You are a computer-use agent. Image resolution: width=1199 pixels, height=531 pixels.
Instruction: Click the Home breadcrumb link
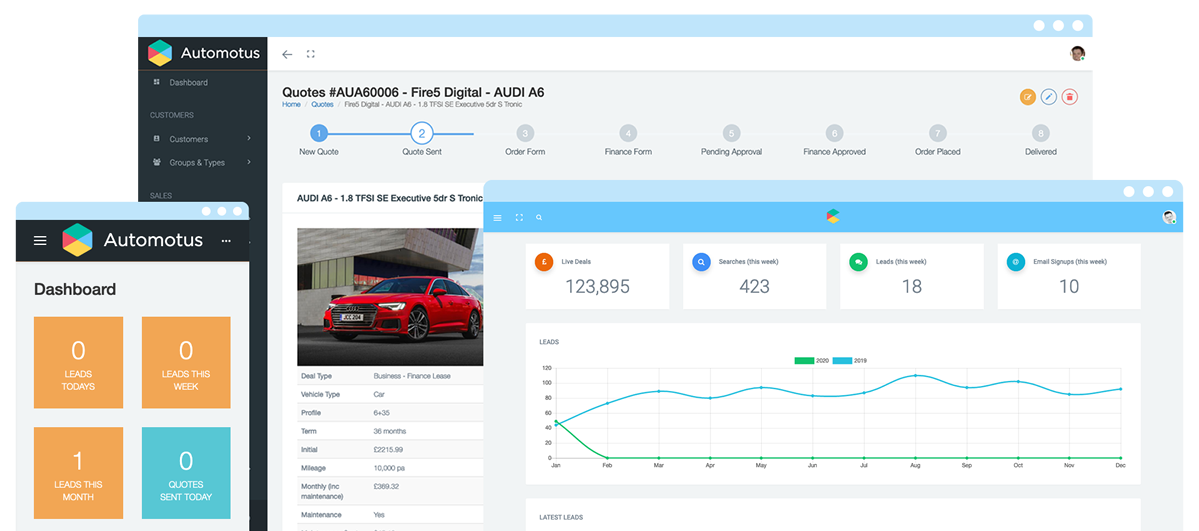[291, 104]
